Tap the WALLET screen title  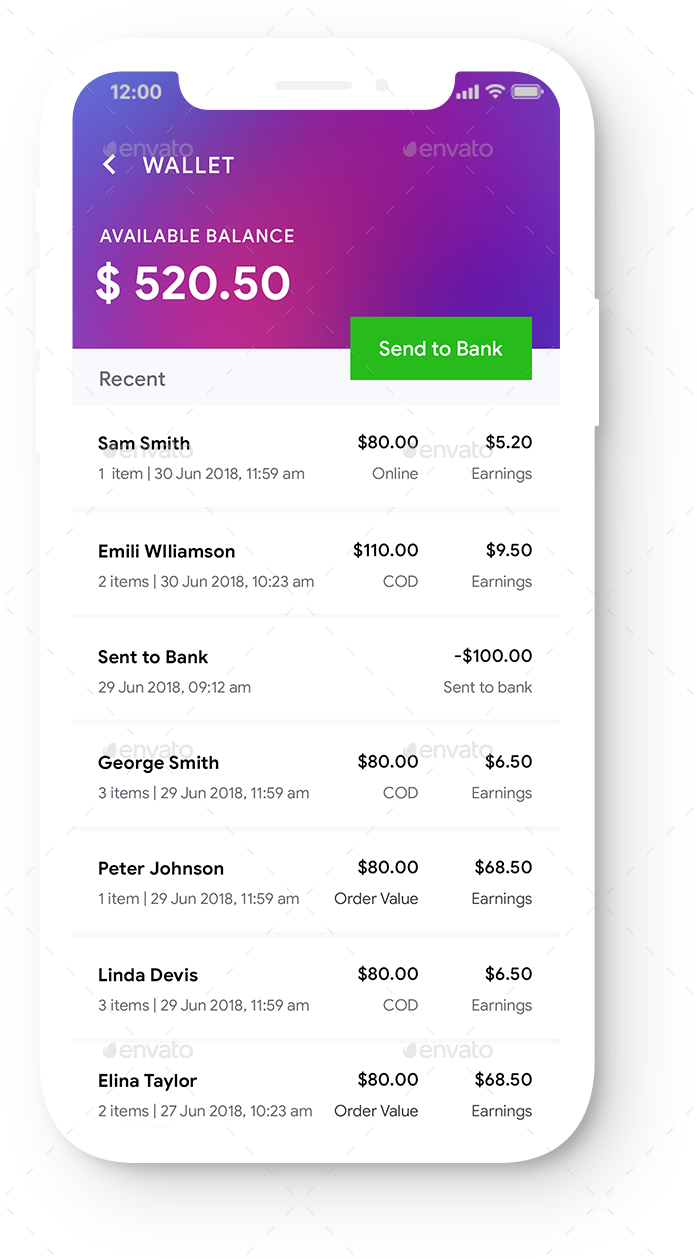pyautogui.click(x=188, y=164)
